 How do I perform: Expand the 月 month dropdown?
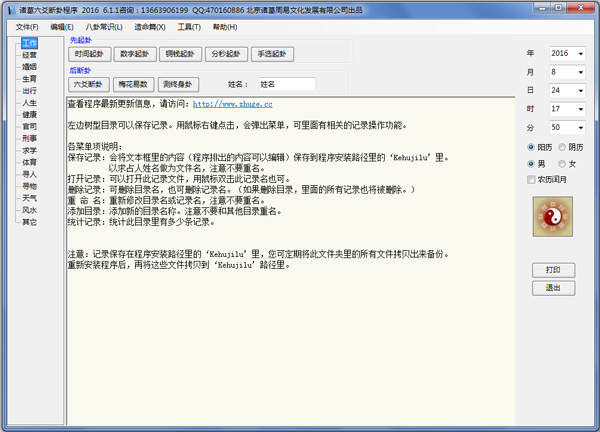pyautogui.click(x=581, y=72)
